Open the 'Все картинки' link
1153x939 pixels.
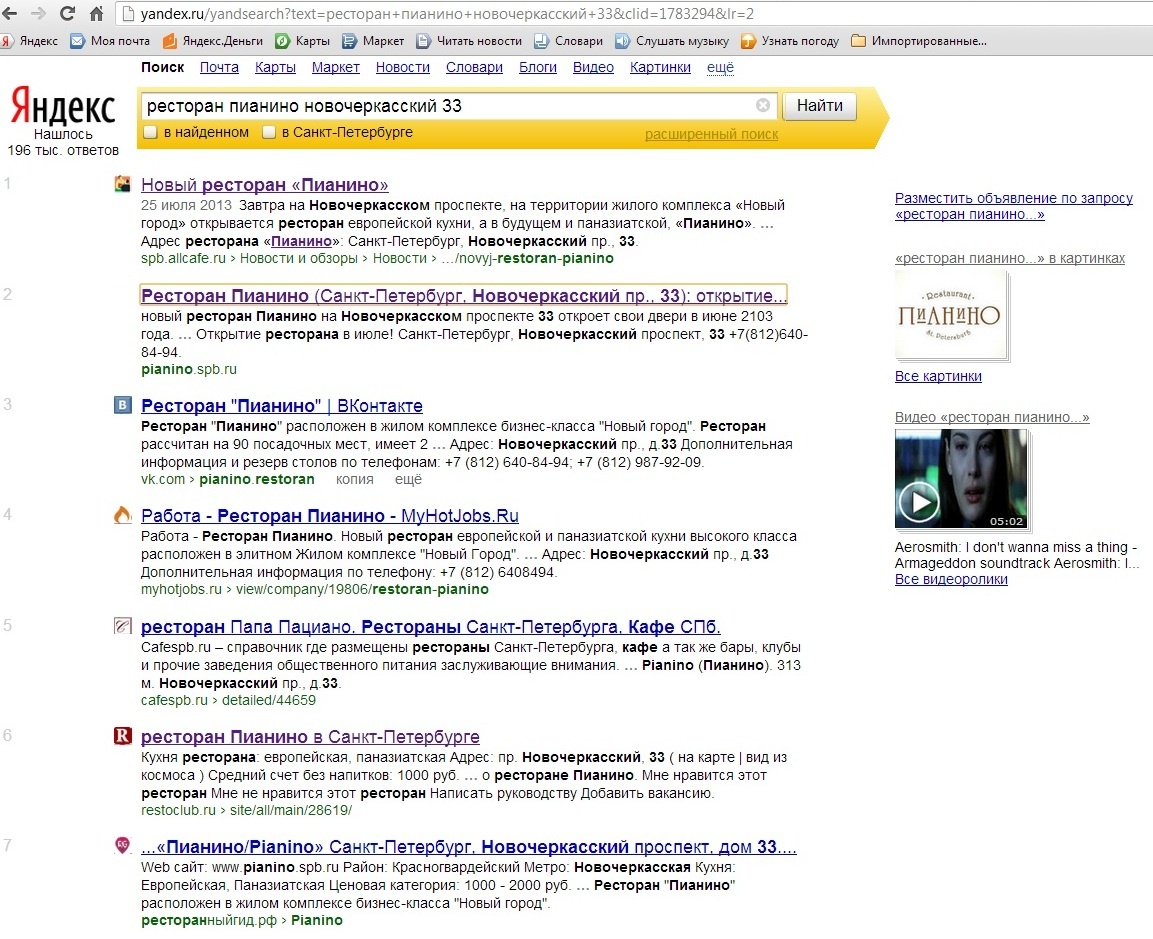938,376
